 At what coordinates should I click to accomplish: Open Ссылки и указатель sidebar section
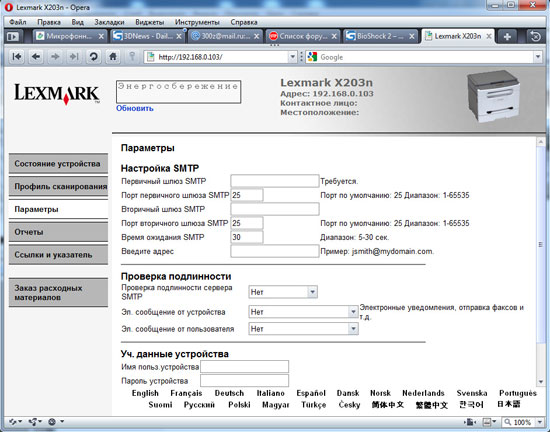tap(58, 255)
